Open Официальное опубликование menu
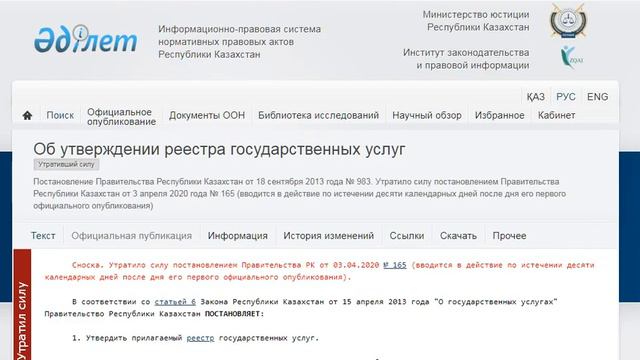 click(121, 117)
